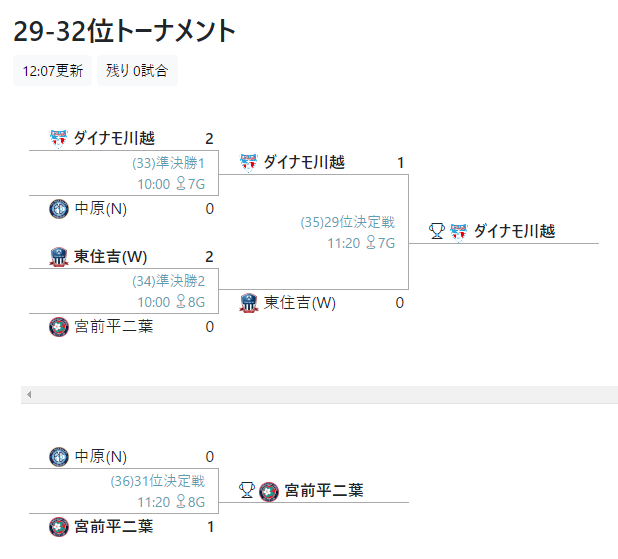The image size is (618, 559).
Task: Open the (35)29位決定戦 match details
Action: point(348,222)
